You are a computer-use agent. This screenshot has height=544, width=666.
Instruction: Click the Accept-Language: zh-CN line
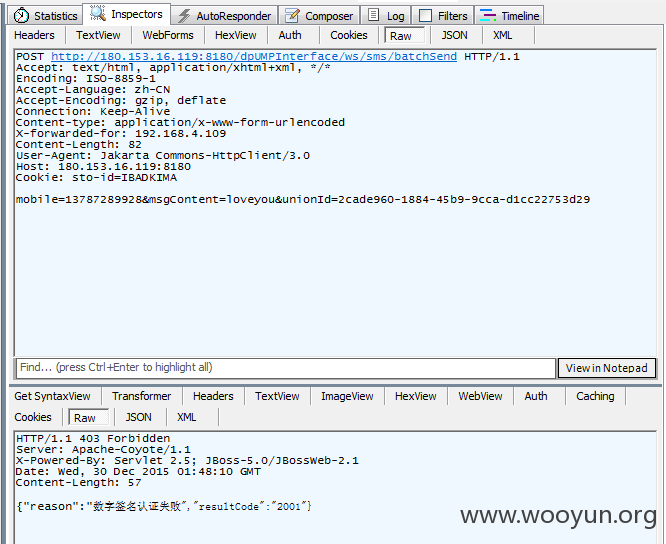coord(93,90)
